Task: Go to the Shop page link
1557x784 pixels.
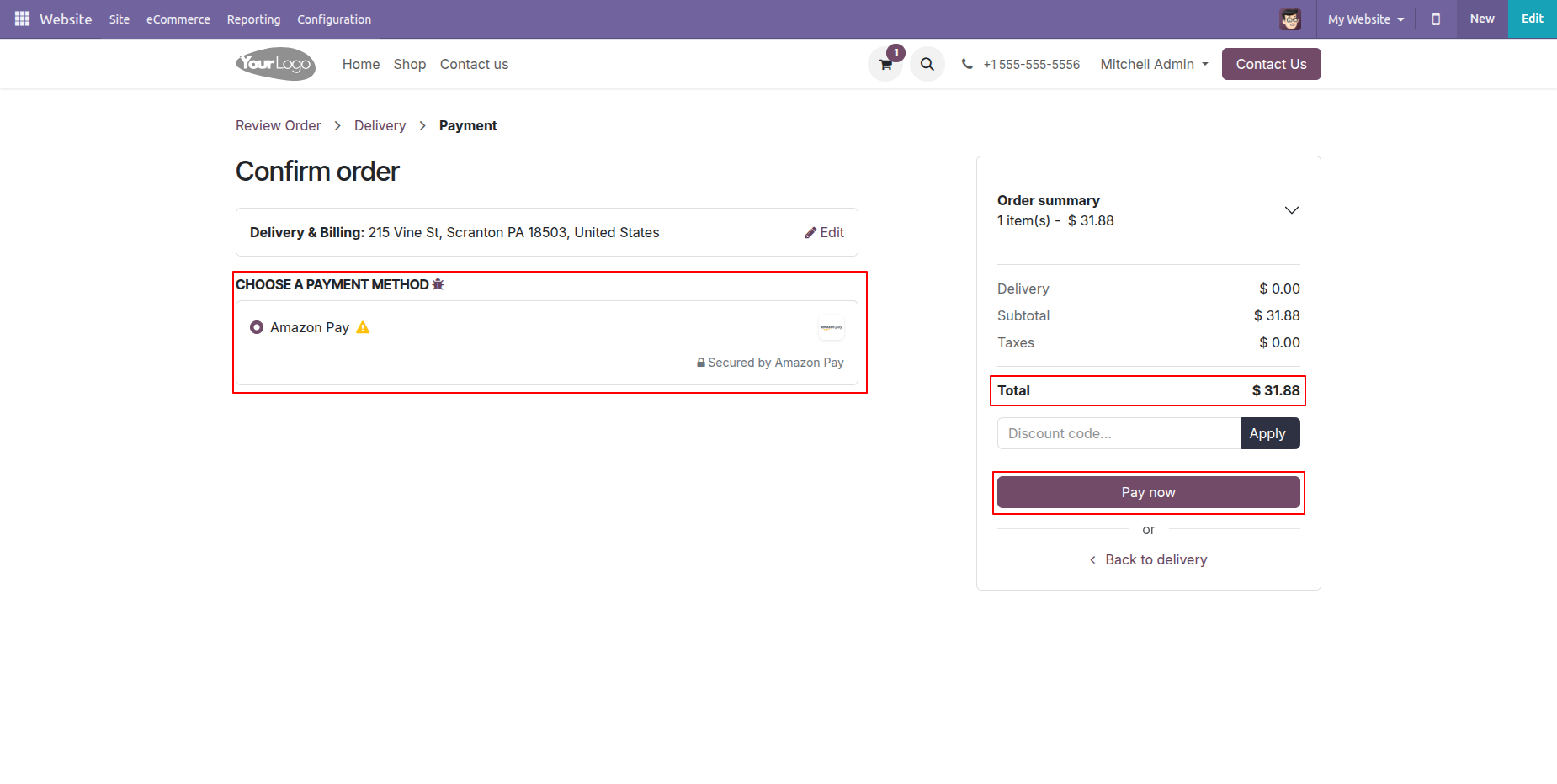Action: 410,64
